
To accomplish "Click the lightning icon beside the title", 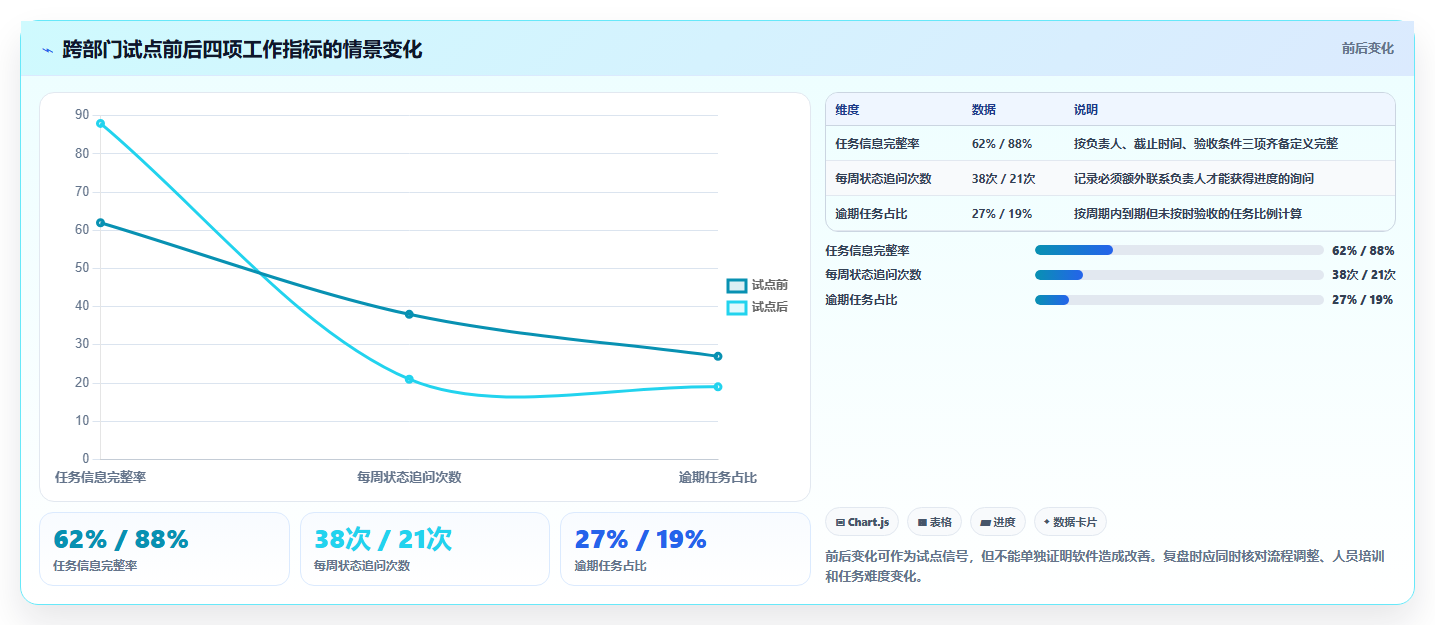I will pos(47,50).
